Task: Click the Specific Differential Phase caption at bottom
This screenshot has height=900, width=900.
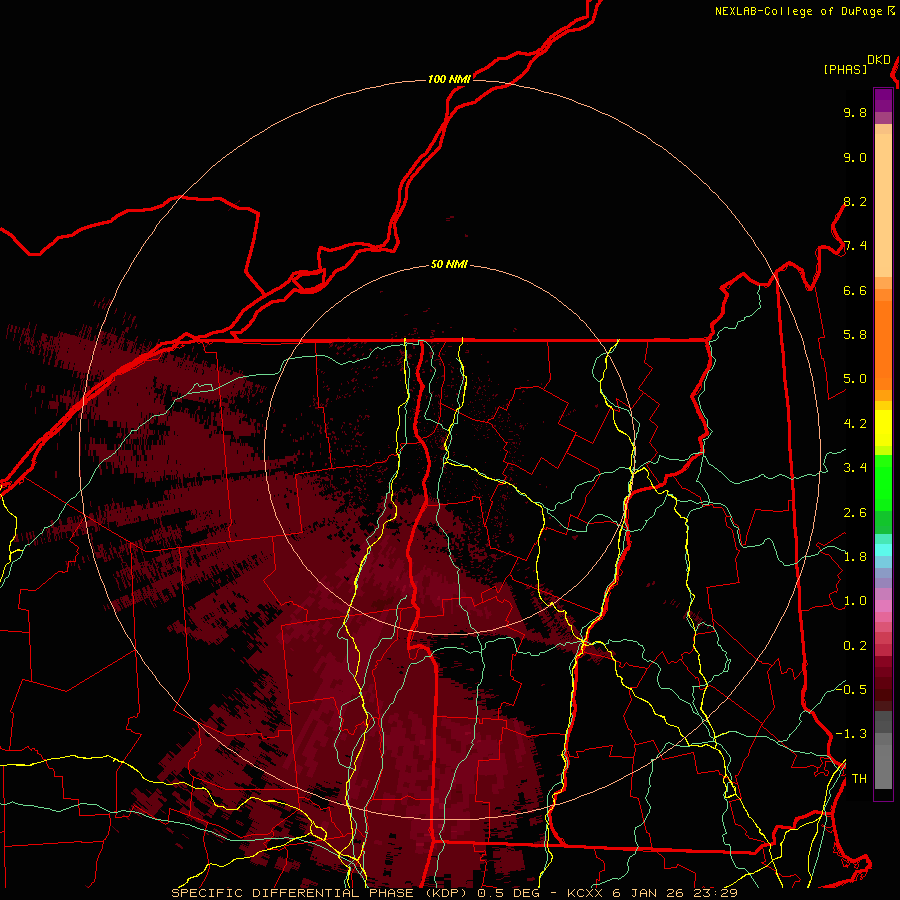Action: coord(454,893)
